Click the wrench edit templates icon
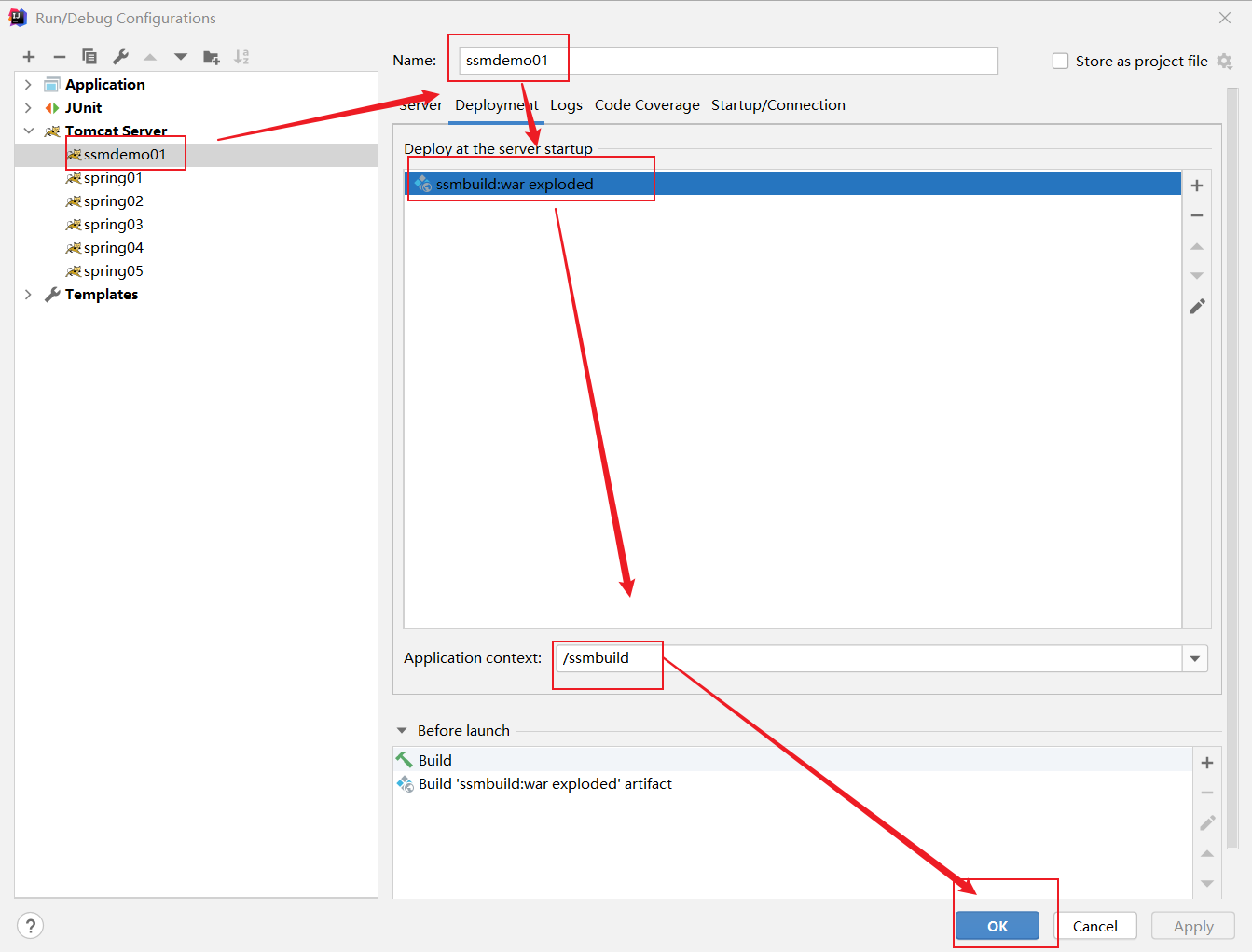 pyautogui.click(x=120, y=57)
